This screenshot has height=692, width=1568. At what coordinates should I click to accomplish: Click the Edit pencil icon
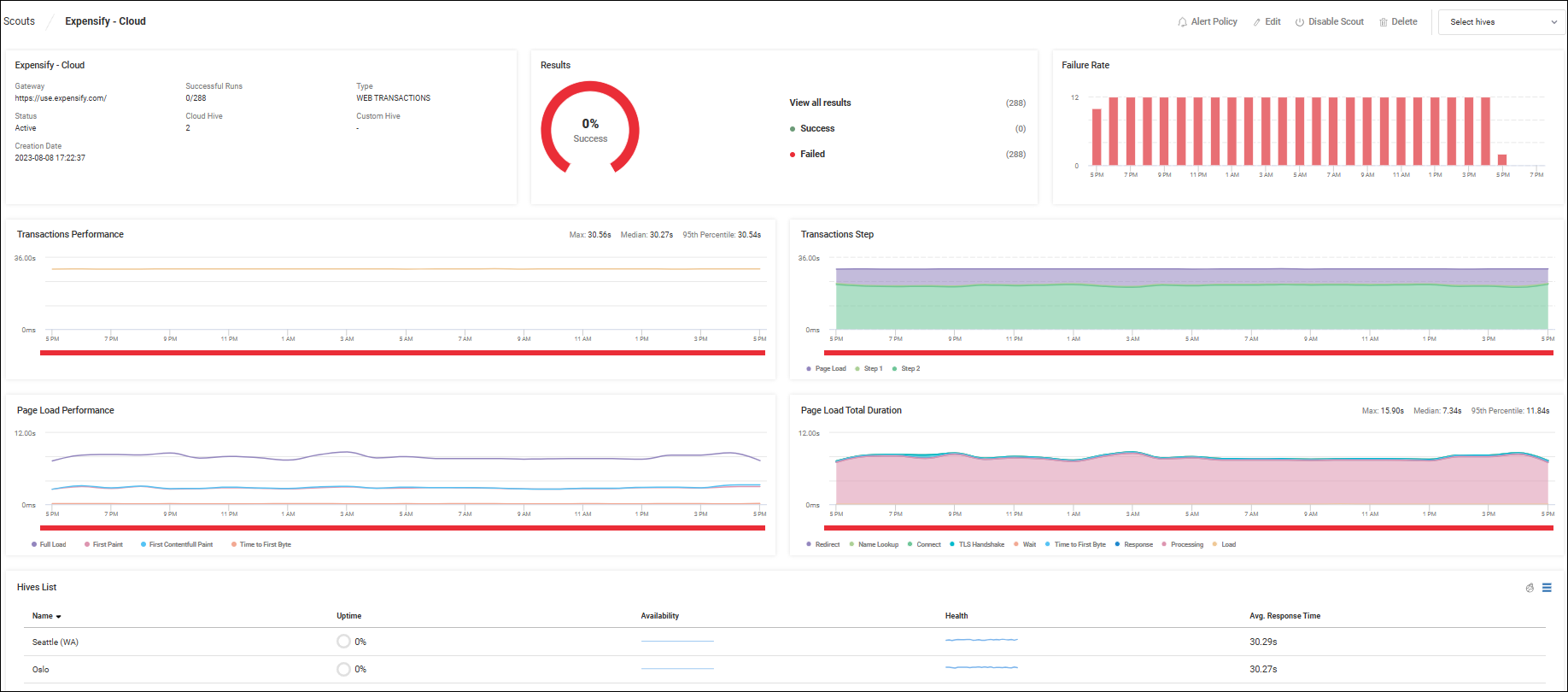1256,22
